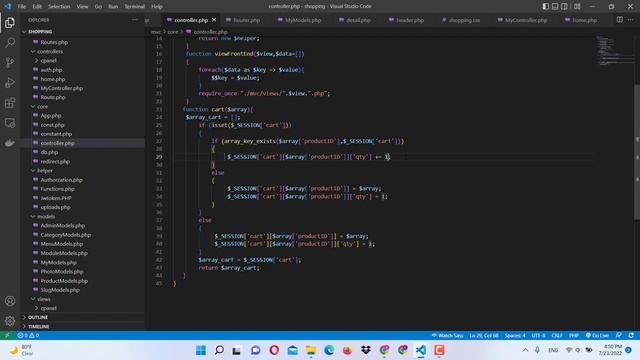
Task: Collapse the core folder
Action: [42, 107]
